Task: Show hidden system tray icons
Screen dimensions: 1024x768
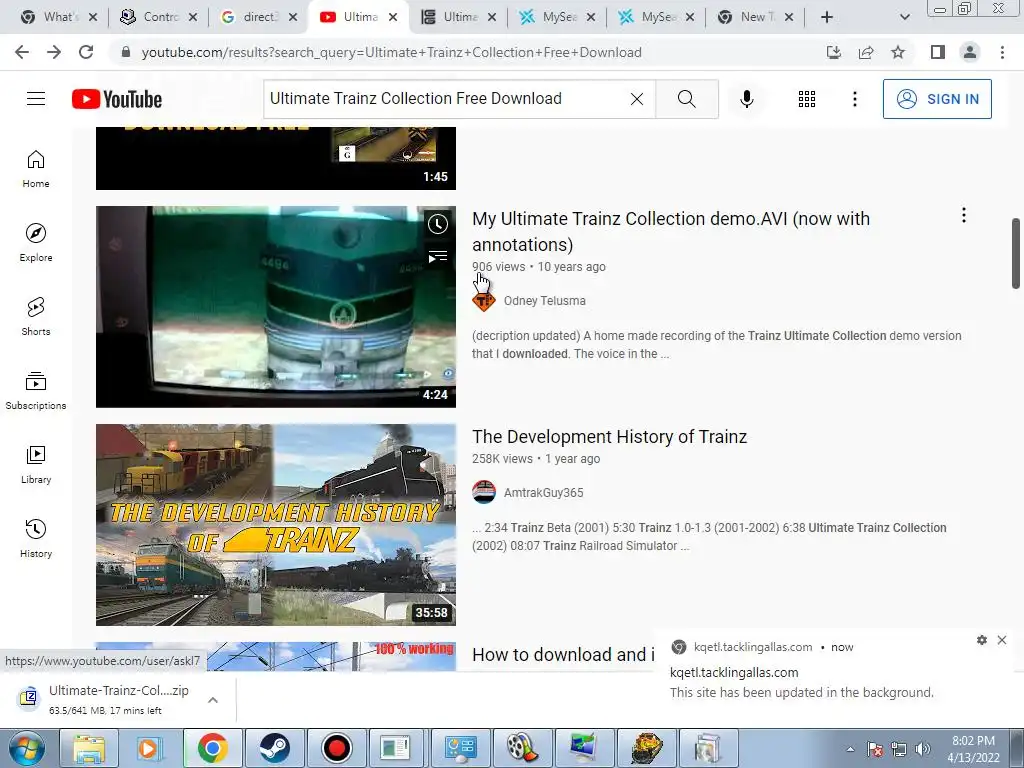Action: (850, 749)
